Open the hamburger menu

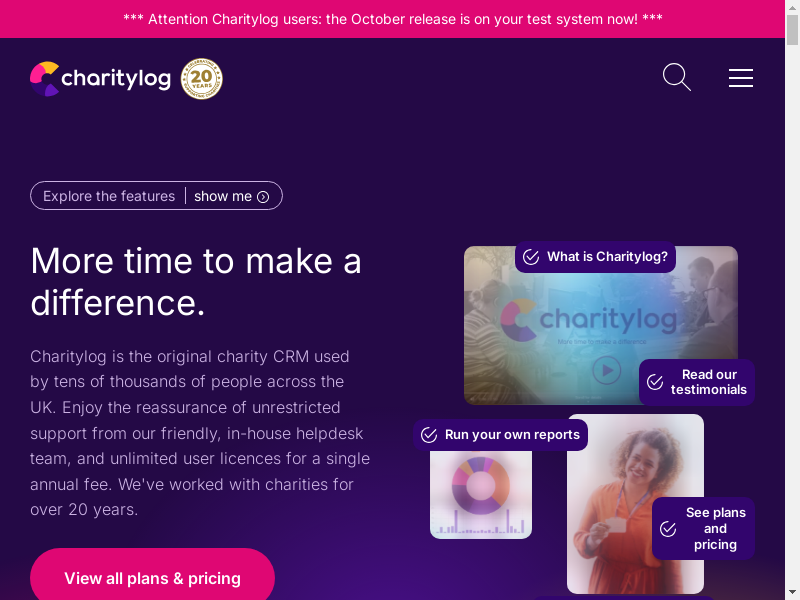coord(741,78)
